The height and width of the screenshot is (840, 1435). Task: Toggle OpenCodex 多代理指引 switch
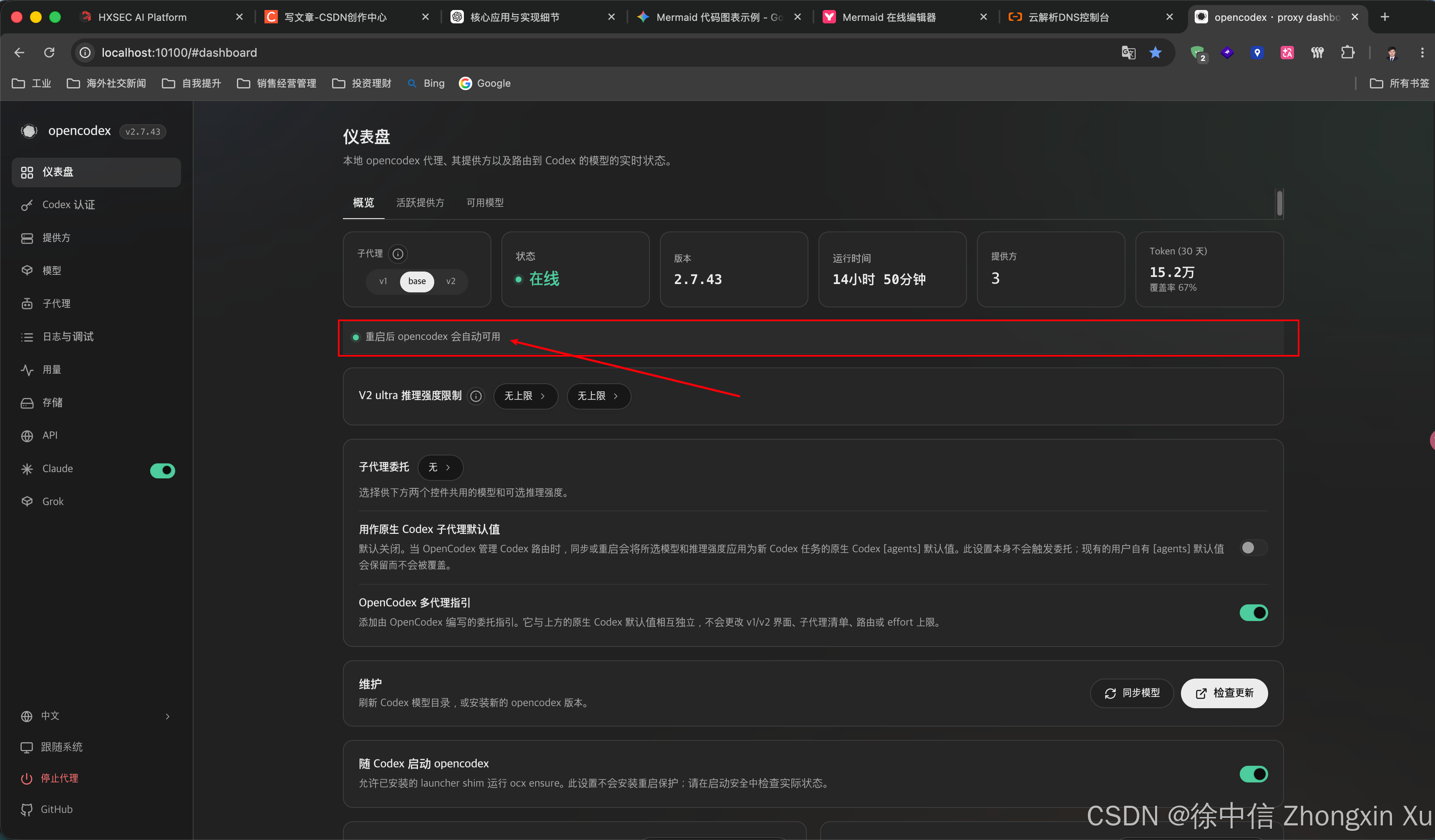(x=1254, y=613)
